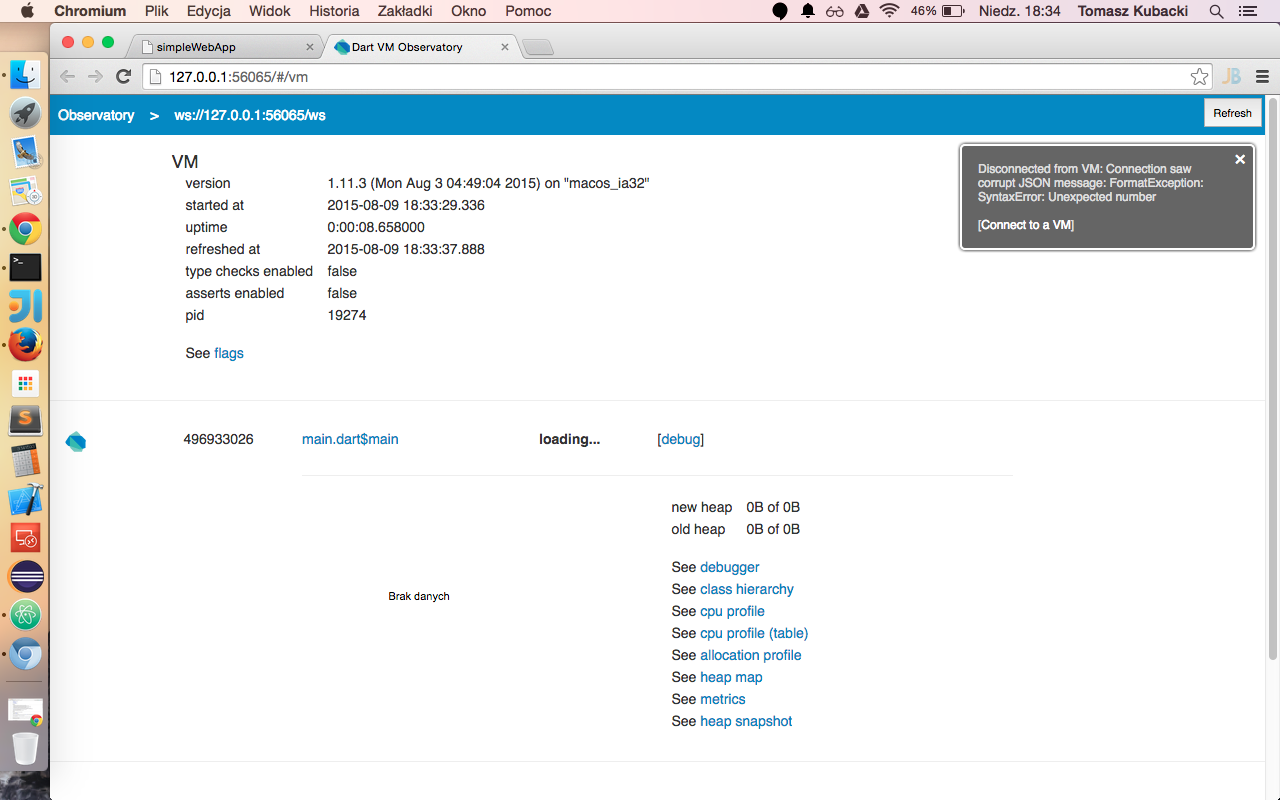The height and width of the screenshot is (800, 1280).
Task: Click Observatory in the breadcrumb bar
Action: tap(96, 115)
